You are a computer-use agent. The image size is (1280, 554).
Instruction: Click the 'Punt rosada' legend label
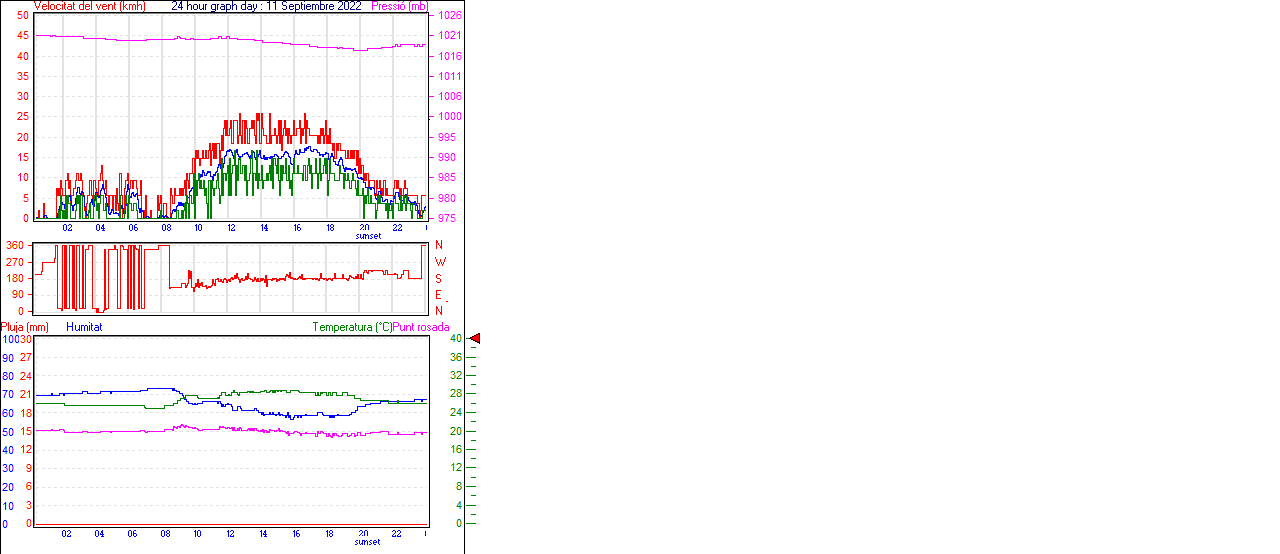pos(421,327)
